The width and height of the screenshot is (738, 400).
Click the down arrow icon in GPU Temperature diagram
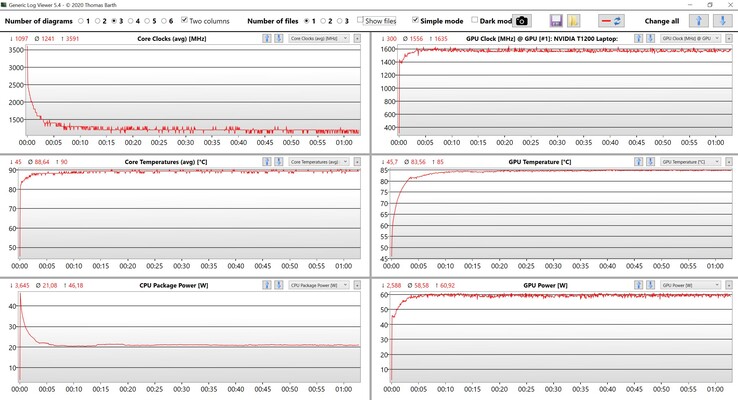pos(650,162)
